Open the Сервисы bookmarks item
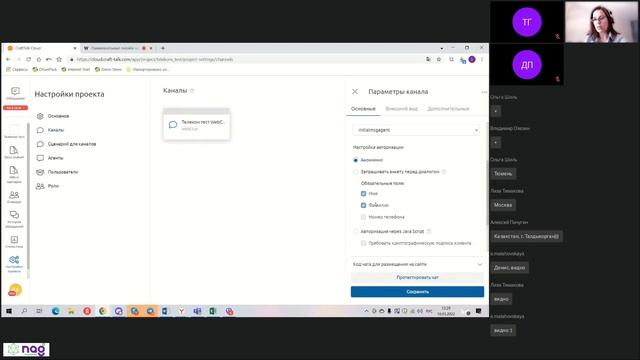 pyautogui.click(x=17, y=70)
